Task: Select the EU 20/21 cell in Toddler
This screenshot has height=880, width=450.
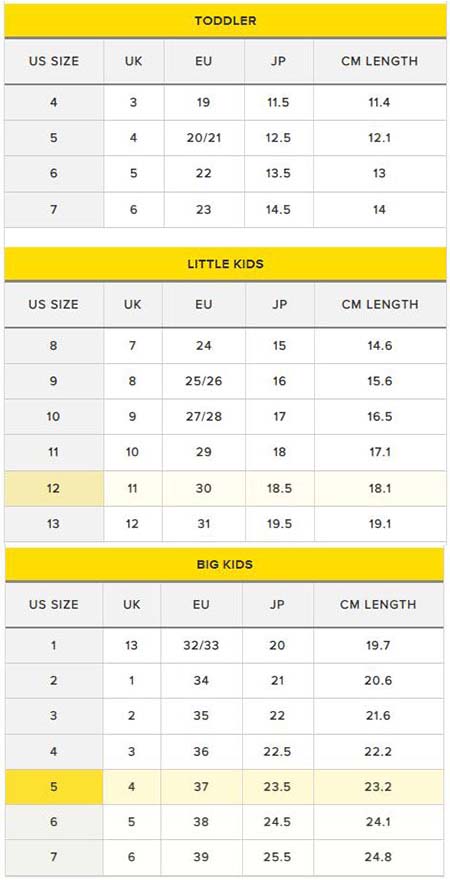Action: (204, 138)
